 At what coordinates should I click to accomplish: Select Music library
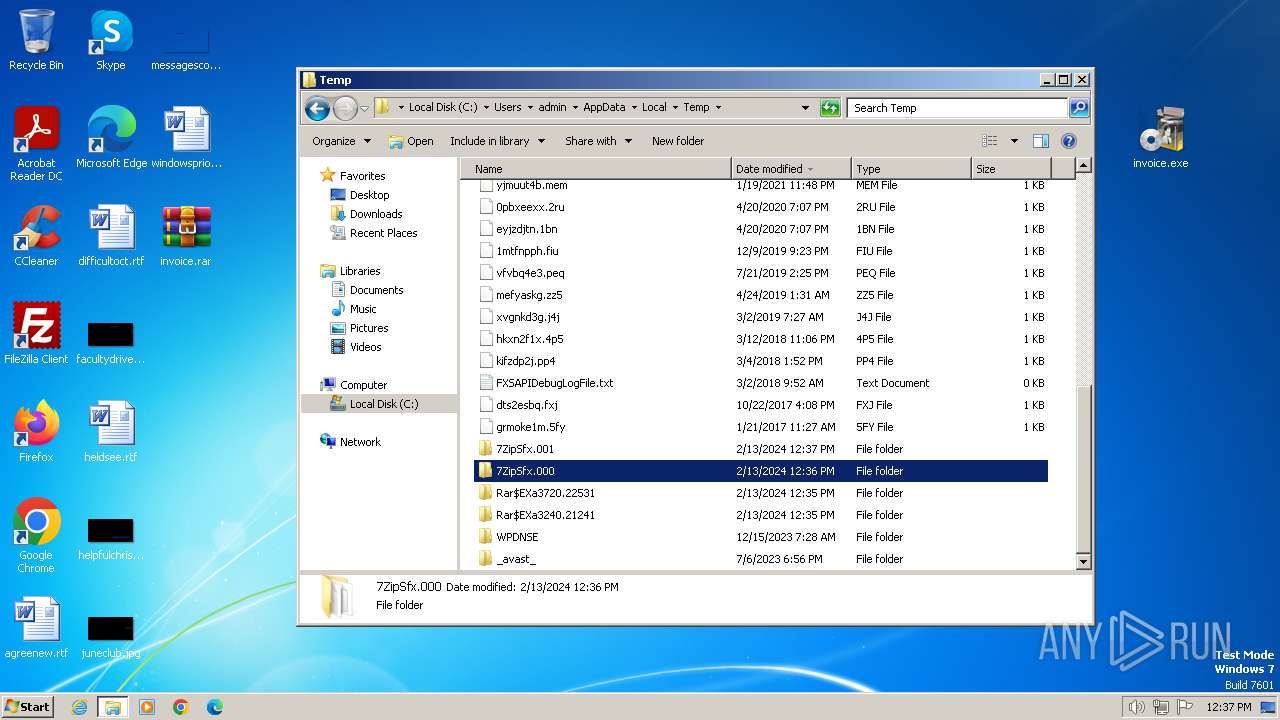click(x=362, y=309)
